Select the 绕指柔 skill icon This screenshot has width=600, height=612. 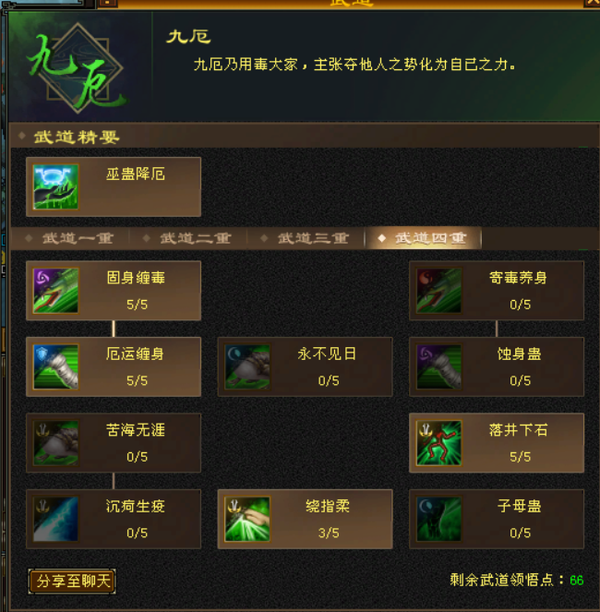pos(247,519)
